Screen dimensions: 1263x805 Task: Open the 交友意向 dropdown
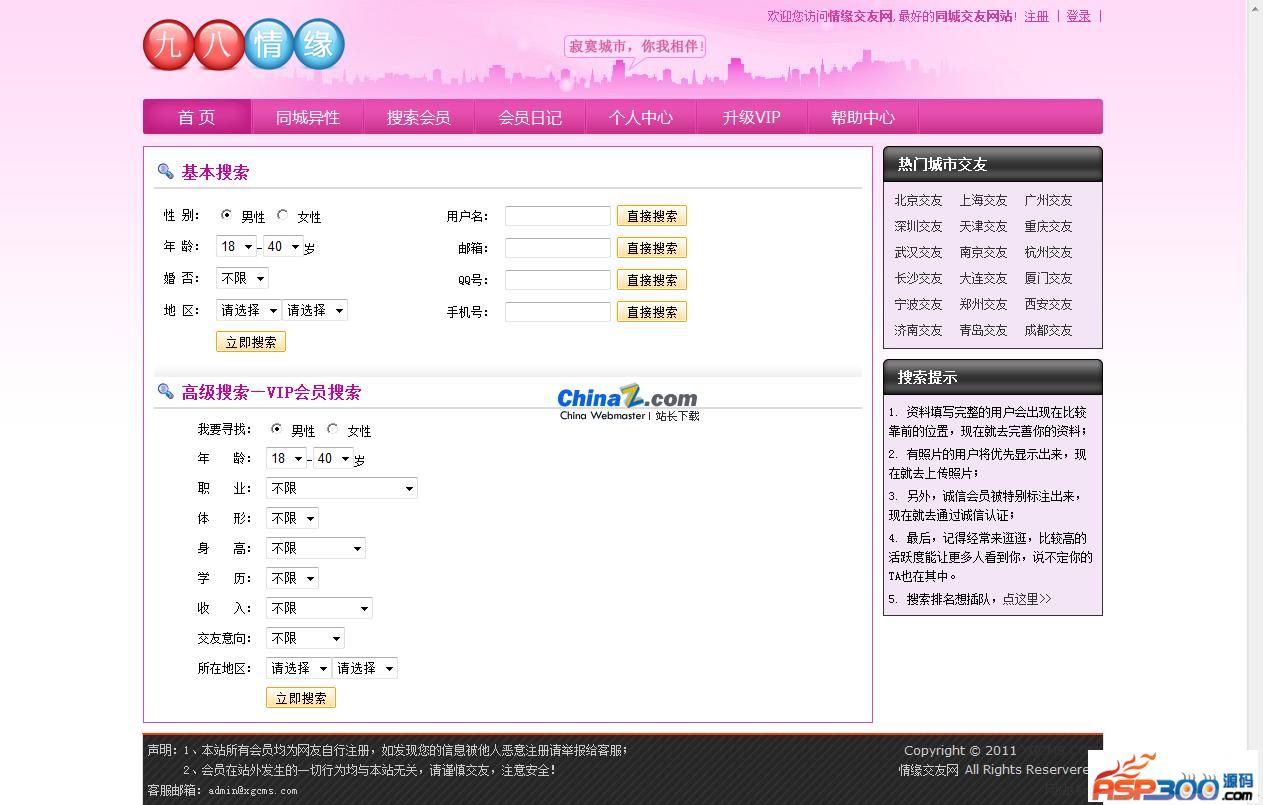(x=305, y=638)
